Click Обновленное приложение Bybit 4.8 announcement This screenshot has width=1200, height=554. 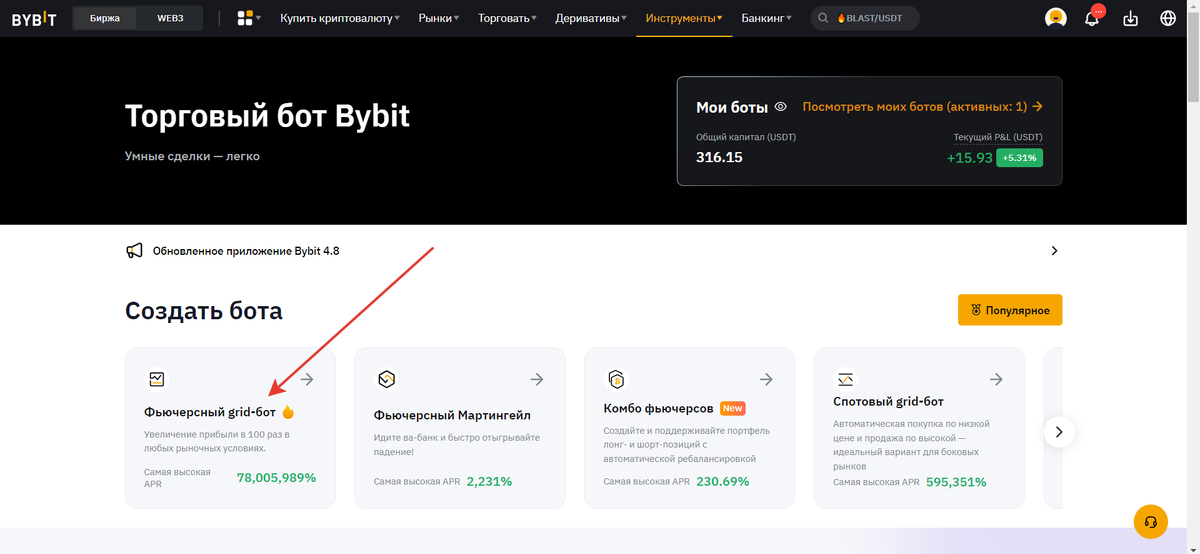(246, 251)
